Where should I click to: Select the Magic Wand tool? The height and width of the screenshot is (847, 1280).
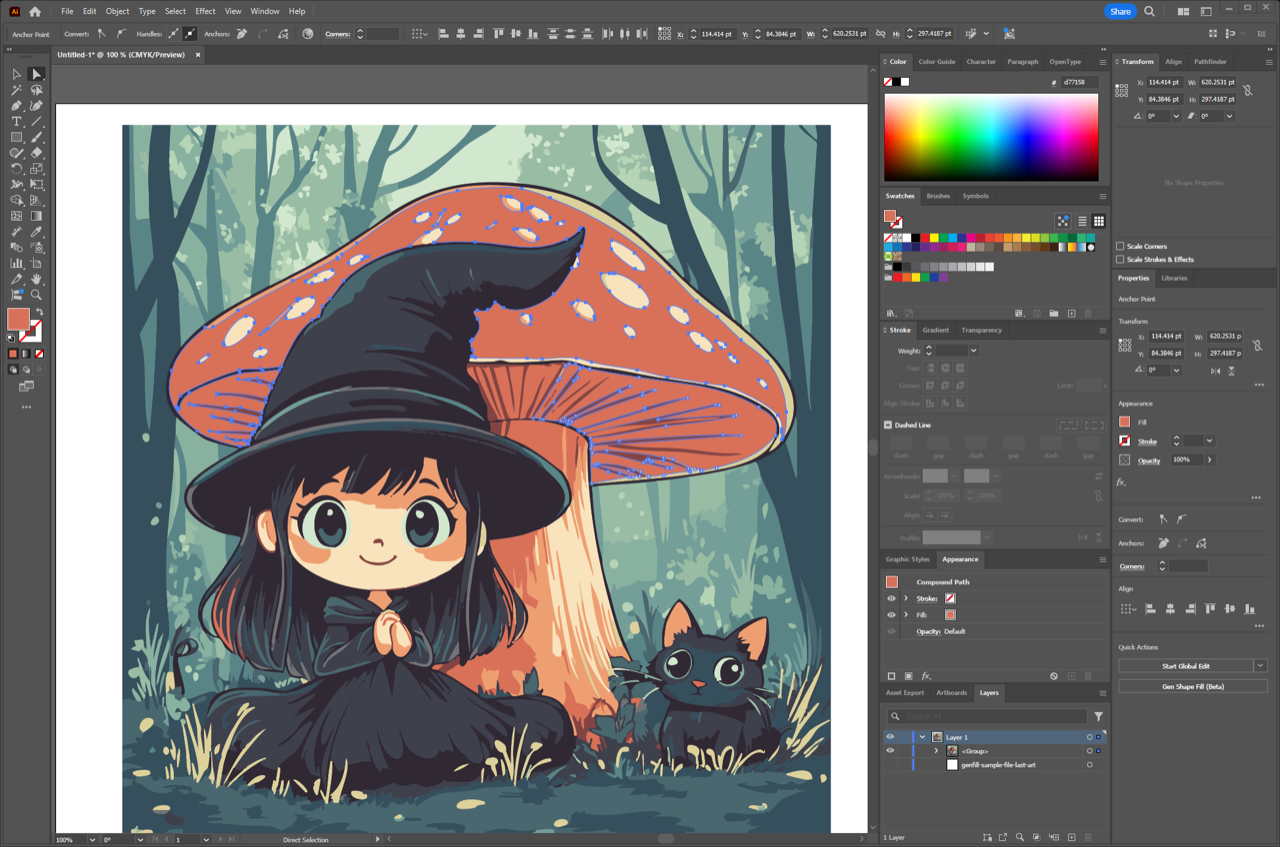(x=17, y=90)
